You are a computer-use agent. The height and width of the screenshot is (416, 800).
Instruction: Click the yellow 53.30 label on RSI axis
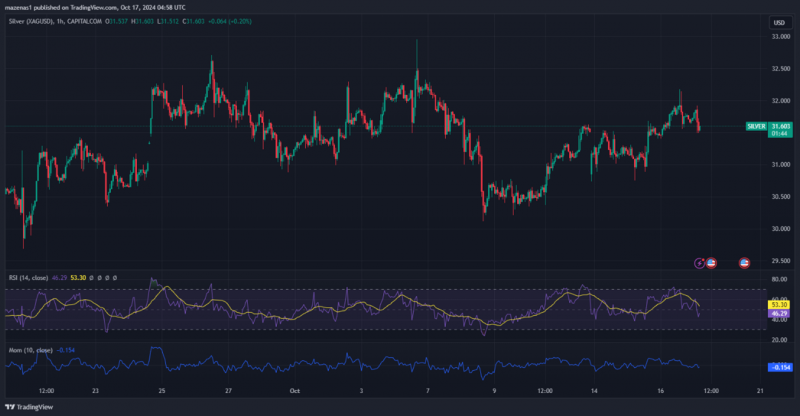(x=779, y=305)
